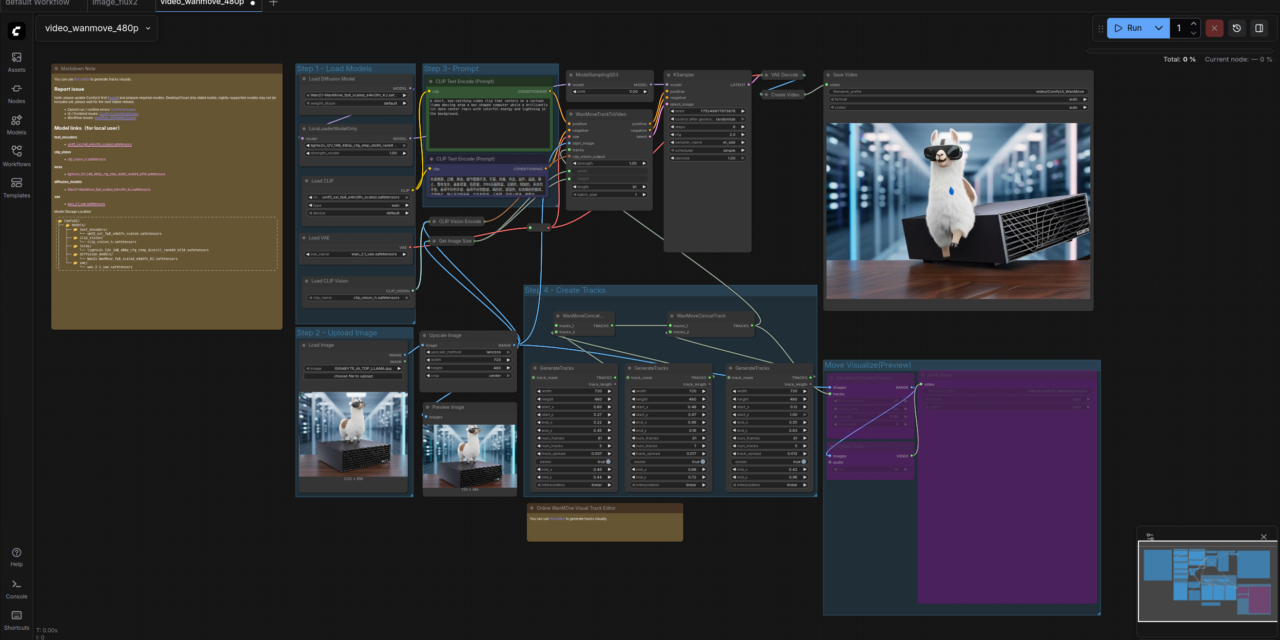Cancel the queue with the red X icon
Viewport: 1280px width, 640px height.
click(x=1213, y=28)
